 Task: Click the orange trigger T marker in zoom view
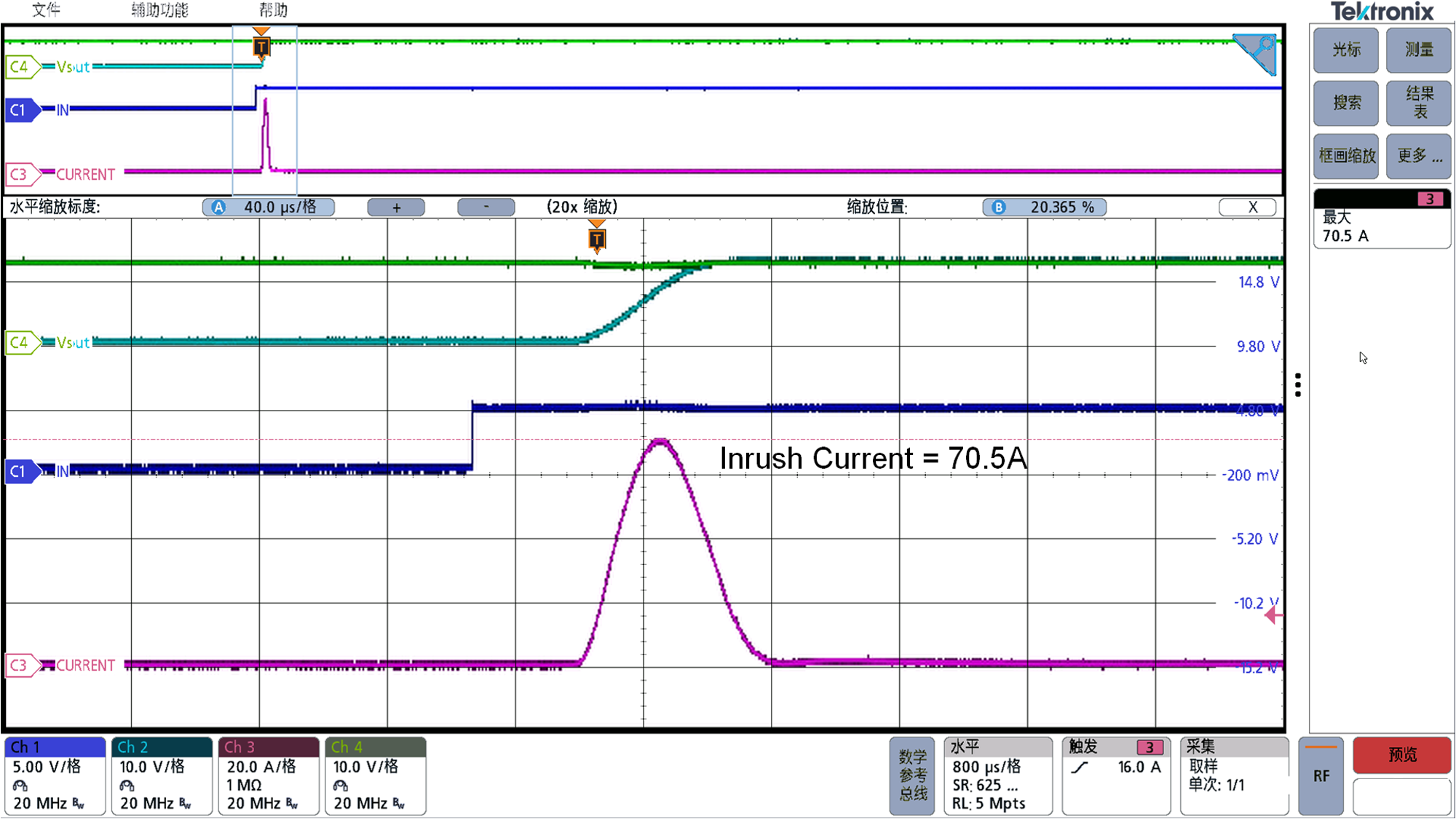click(596, 238)
